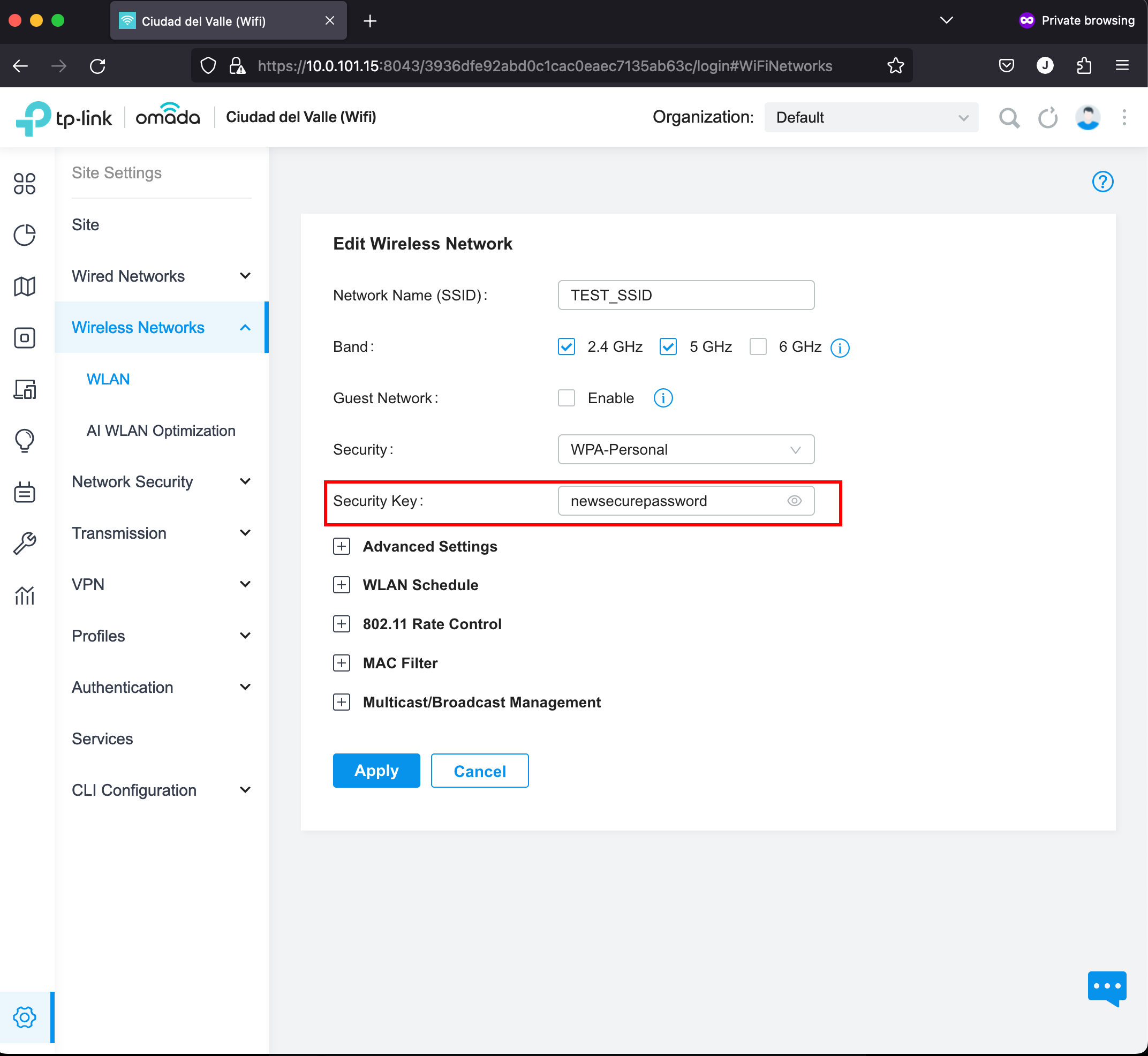Open the AI WLAN Optimization menu
This screenshot has height=1056, width=1148.
tap(161, 431)
